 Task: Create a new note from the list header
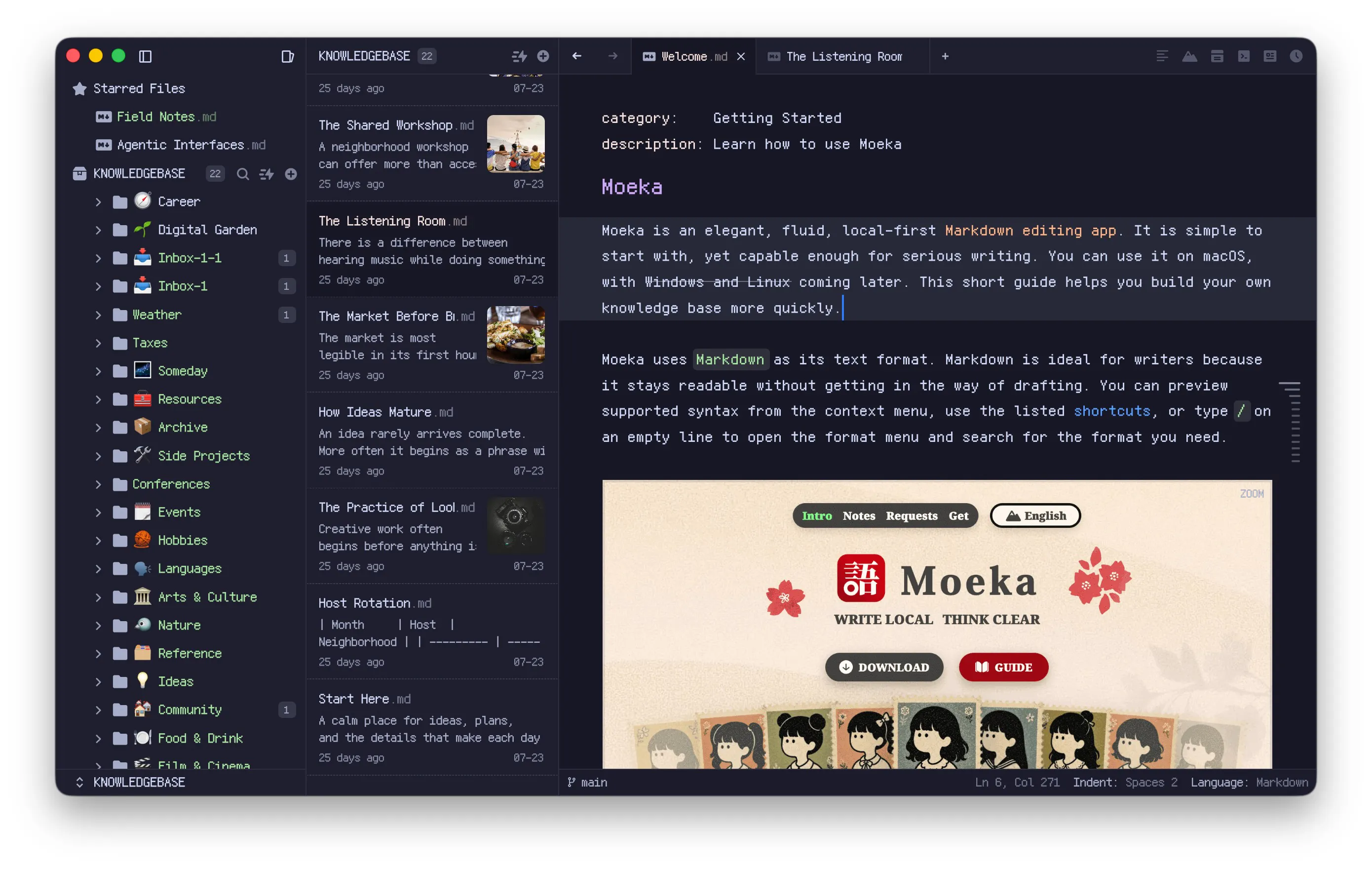pos(543,56)
